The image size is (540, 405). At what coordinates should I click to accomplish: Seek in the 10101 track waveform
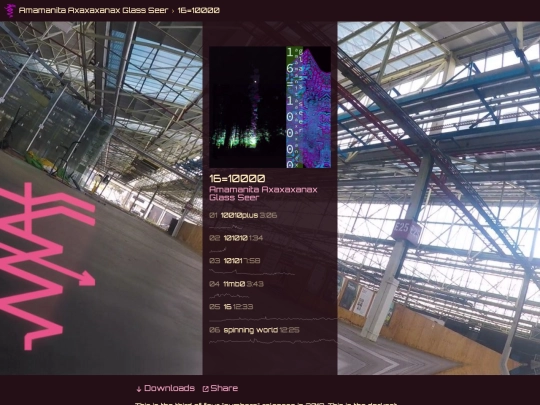[252, 273]
